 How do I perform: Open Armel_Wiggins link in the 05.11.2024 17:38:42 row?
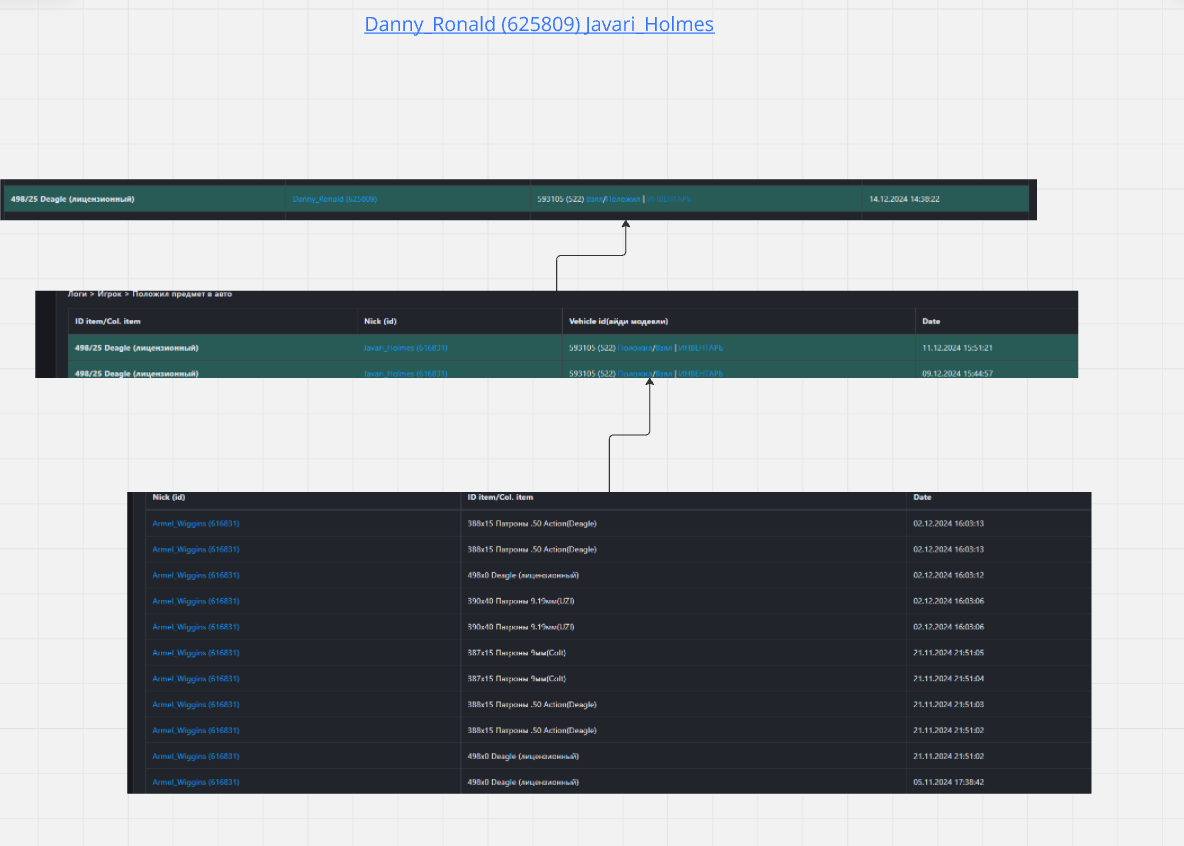point(195,782)
